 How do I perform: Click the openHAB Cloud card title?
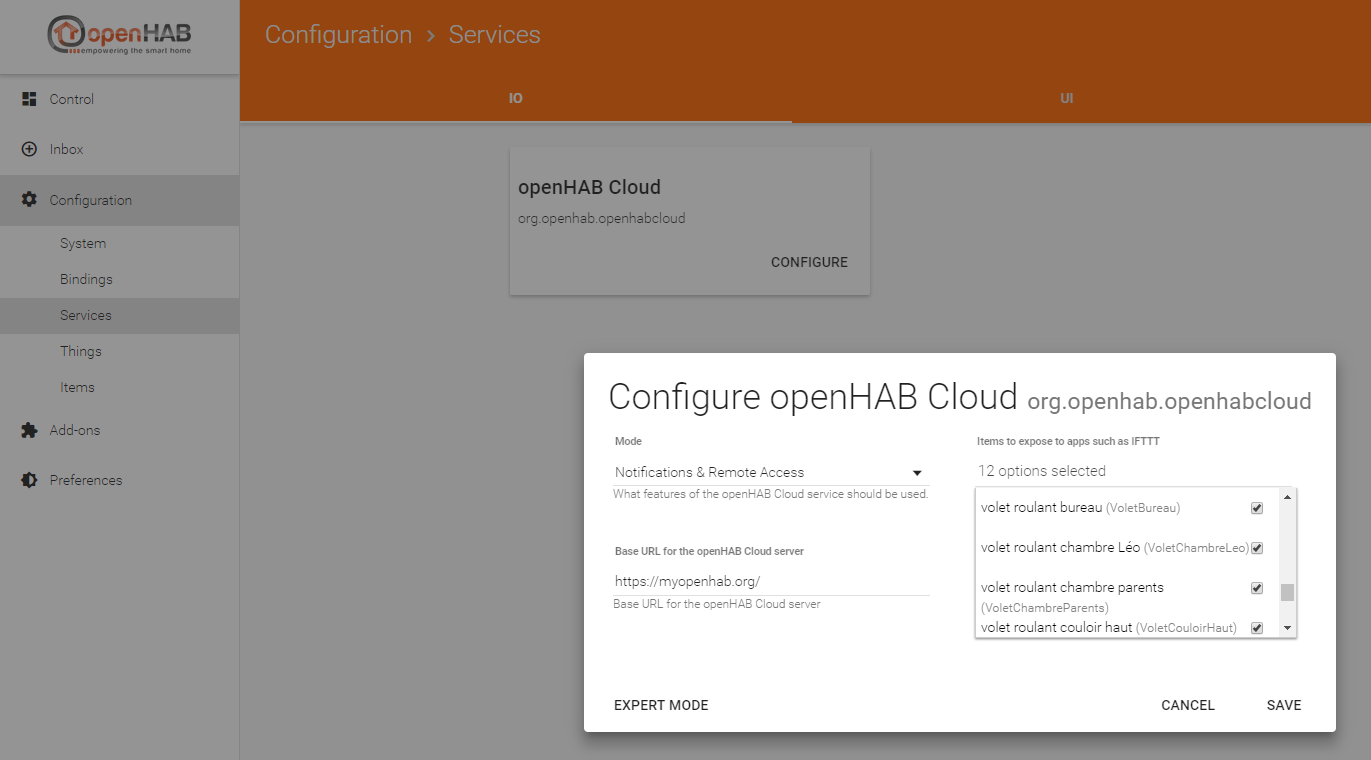[589, 187]
